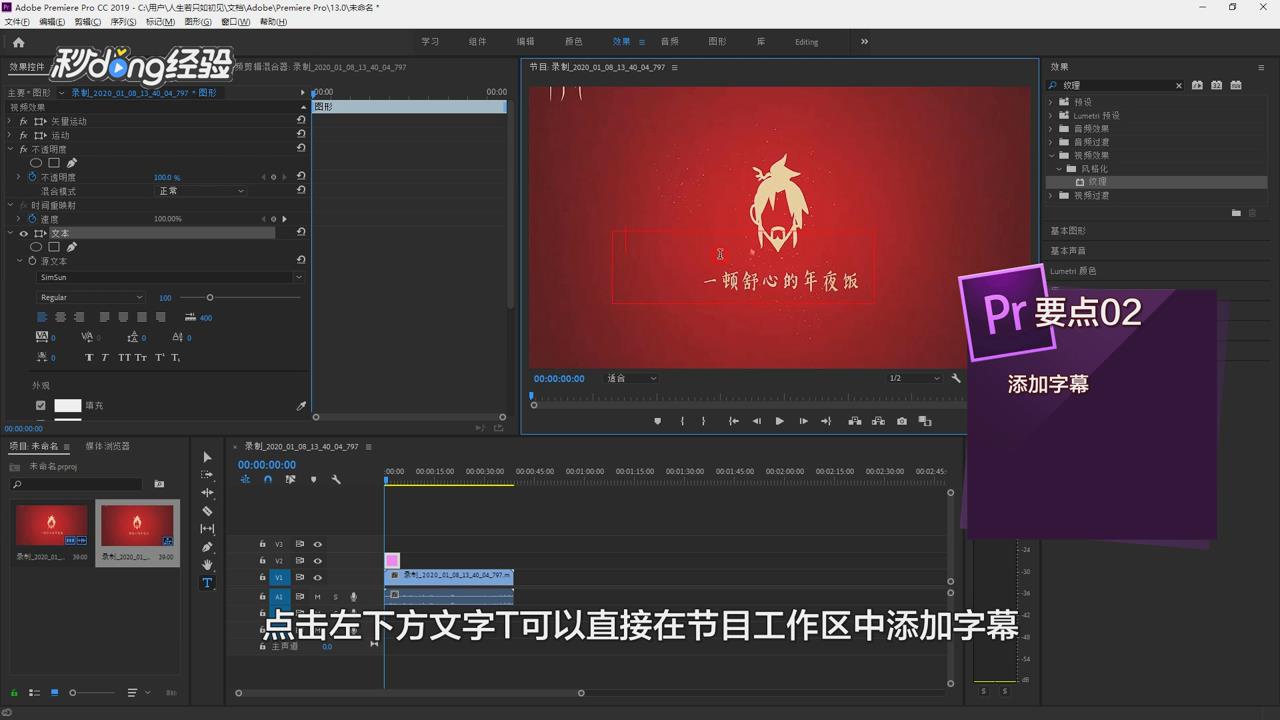Screen dimensions: 1280x720
Task: Click the Home icon at top left
Action: pyautogui.click(x=18, y=42)
